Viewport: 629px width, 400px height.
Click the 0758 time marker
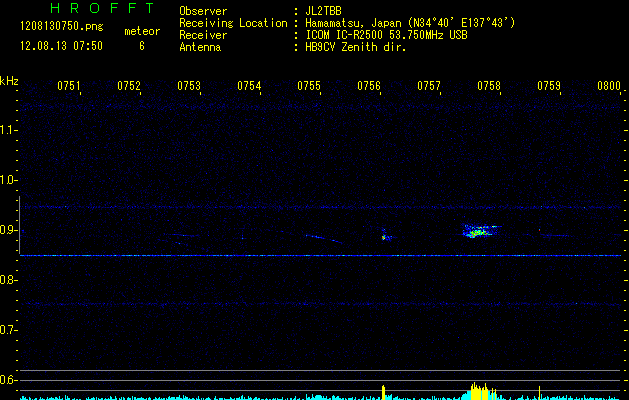coord(489,86)
